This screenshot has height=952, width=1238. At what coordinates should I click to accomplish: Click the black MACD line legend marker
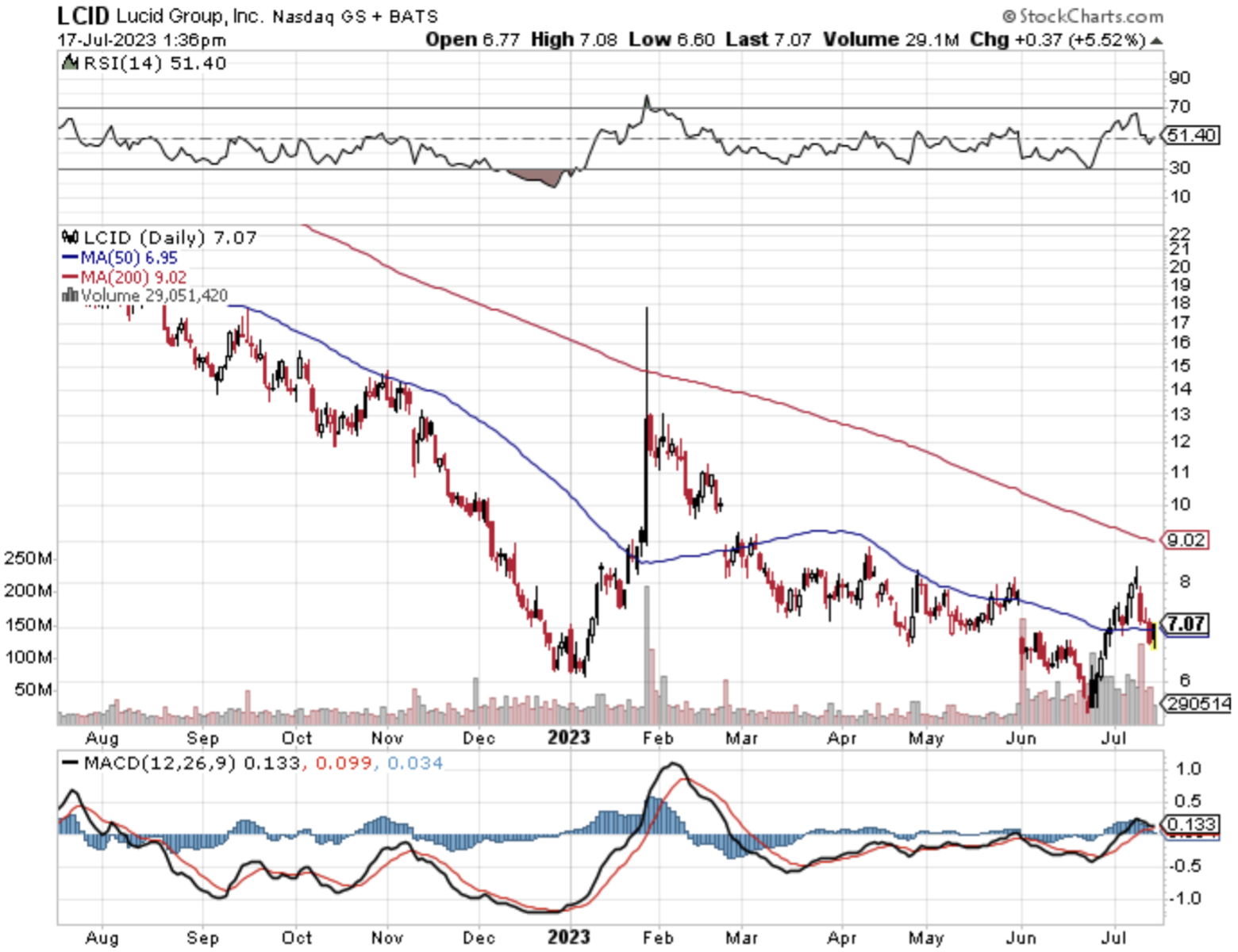(x=71, y=763)
